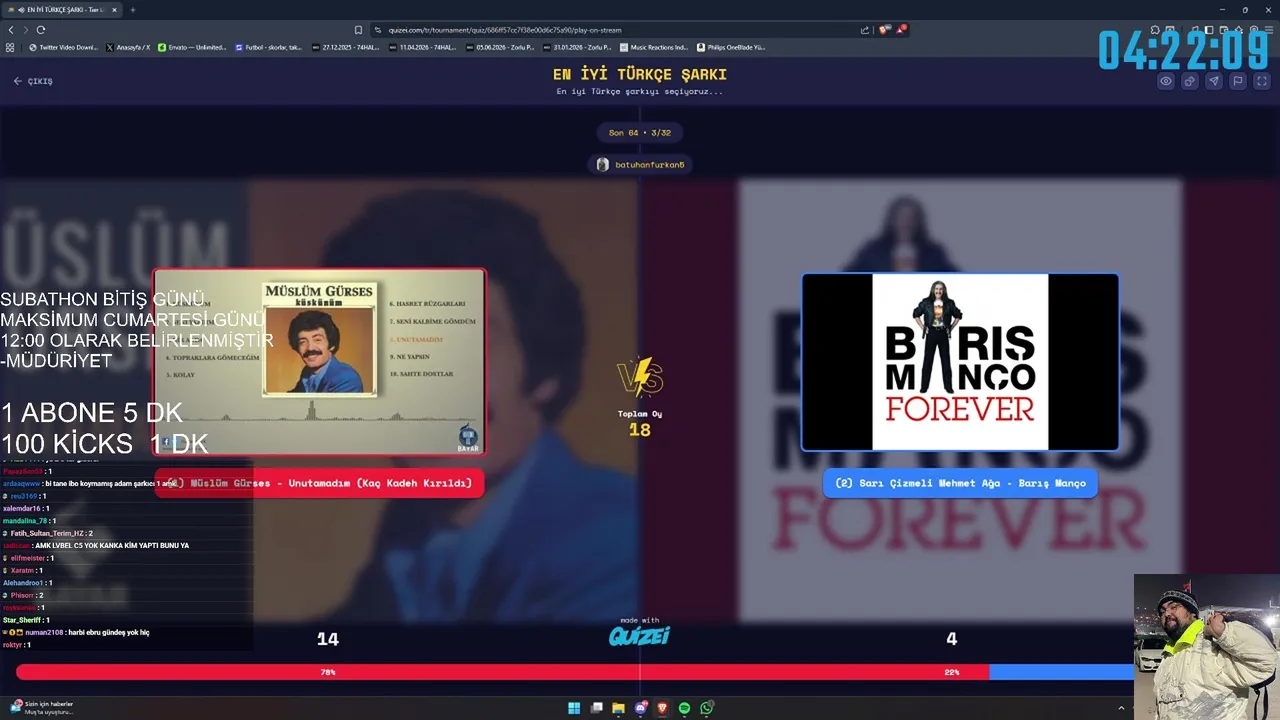Open the news widget on the taskbar

pyautogui.click(x=42, y=708)
